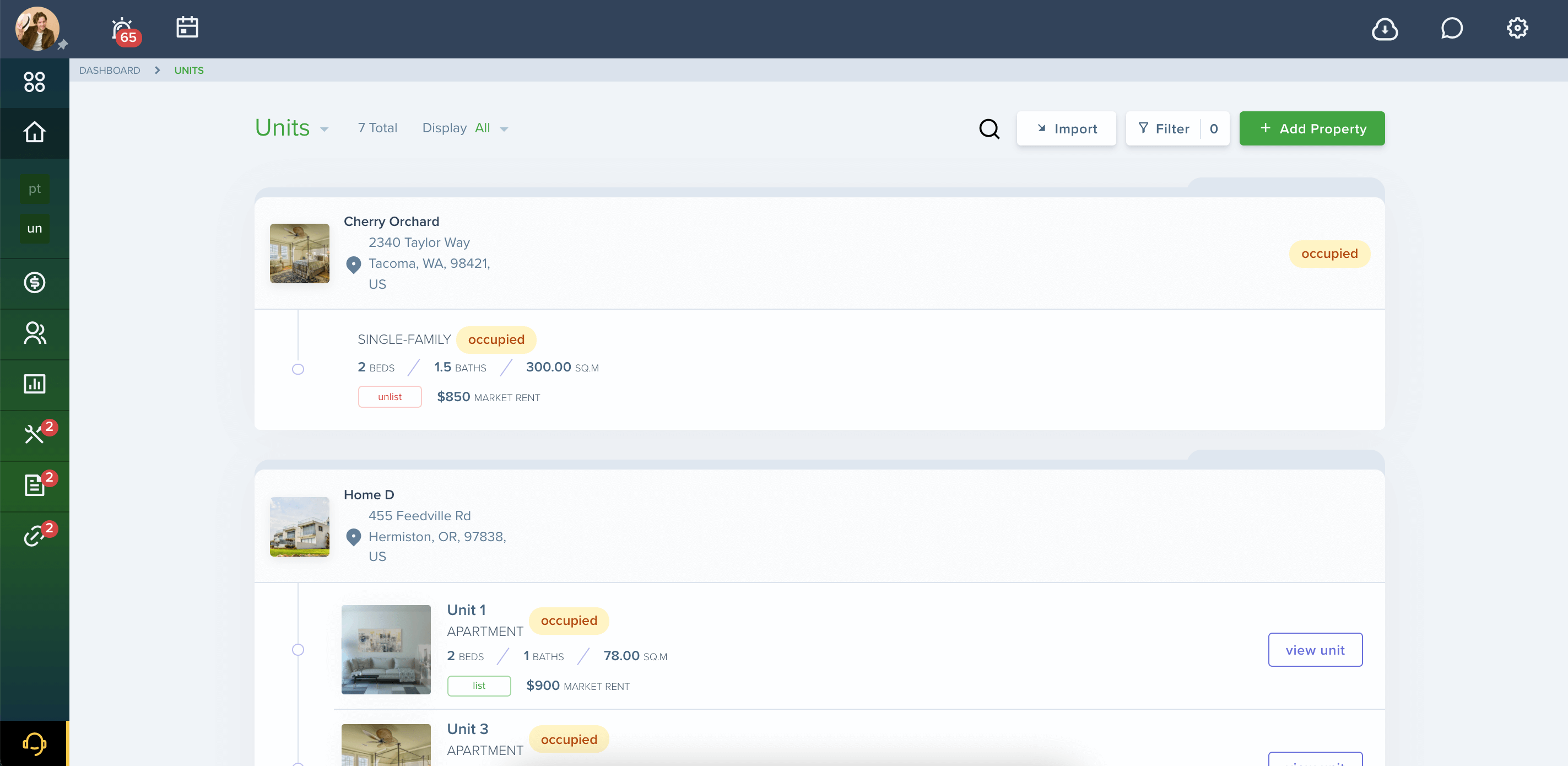
Task: Click Unit 3 occupied status badge
Action: 569,739
